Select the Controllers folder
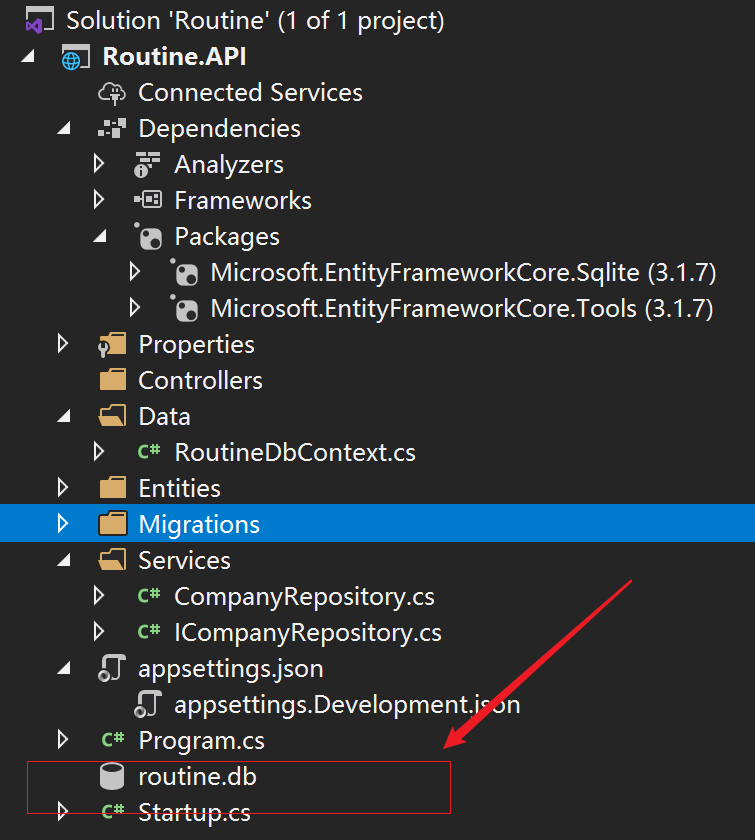The width and height of the screenshot is (755, 840). [x=200, y=381]
